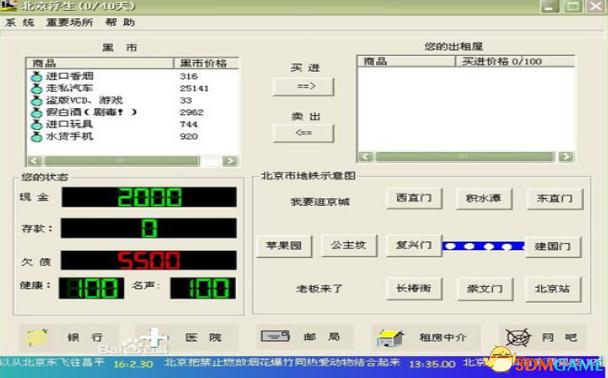The image size is (608, 378).
Task: Open the 帮助 menu
Action: pyautogui.click(x=120, y=22)
